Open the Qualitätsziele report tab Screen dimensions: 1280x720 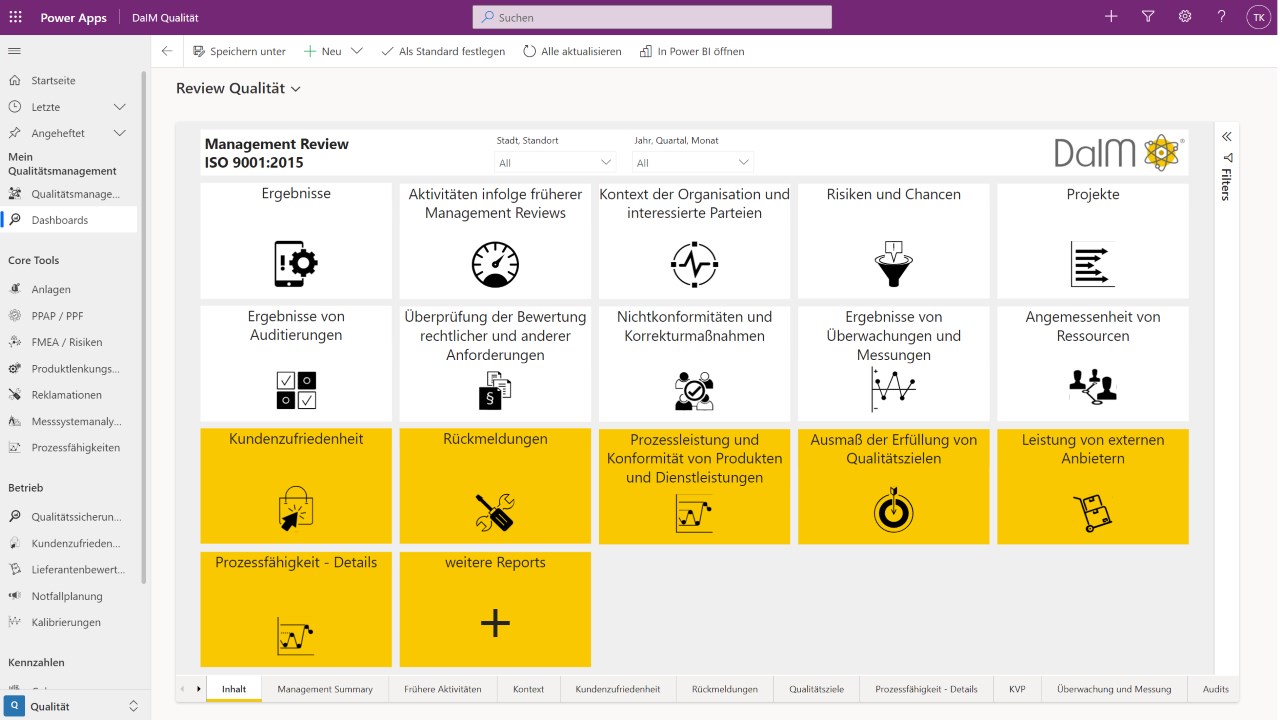[816, 689]
